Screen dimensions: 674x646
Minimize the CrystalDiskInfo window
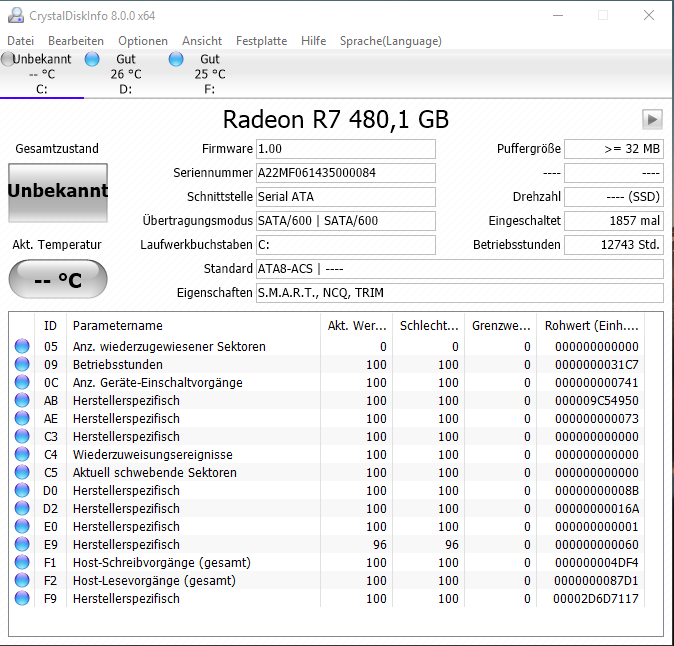[x=558, y=15]
